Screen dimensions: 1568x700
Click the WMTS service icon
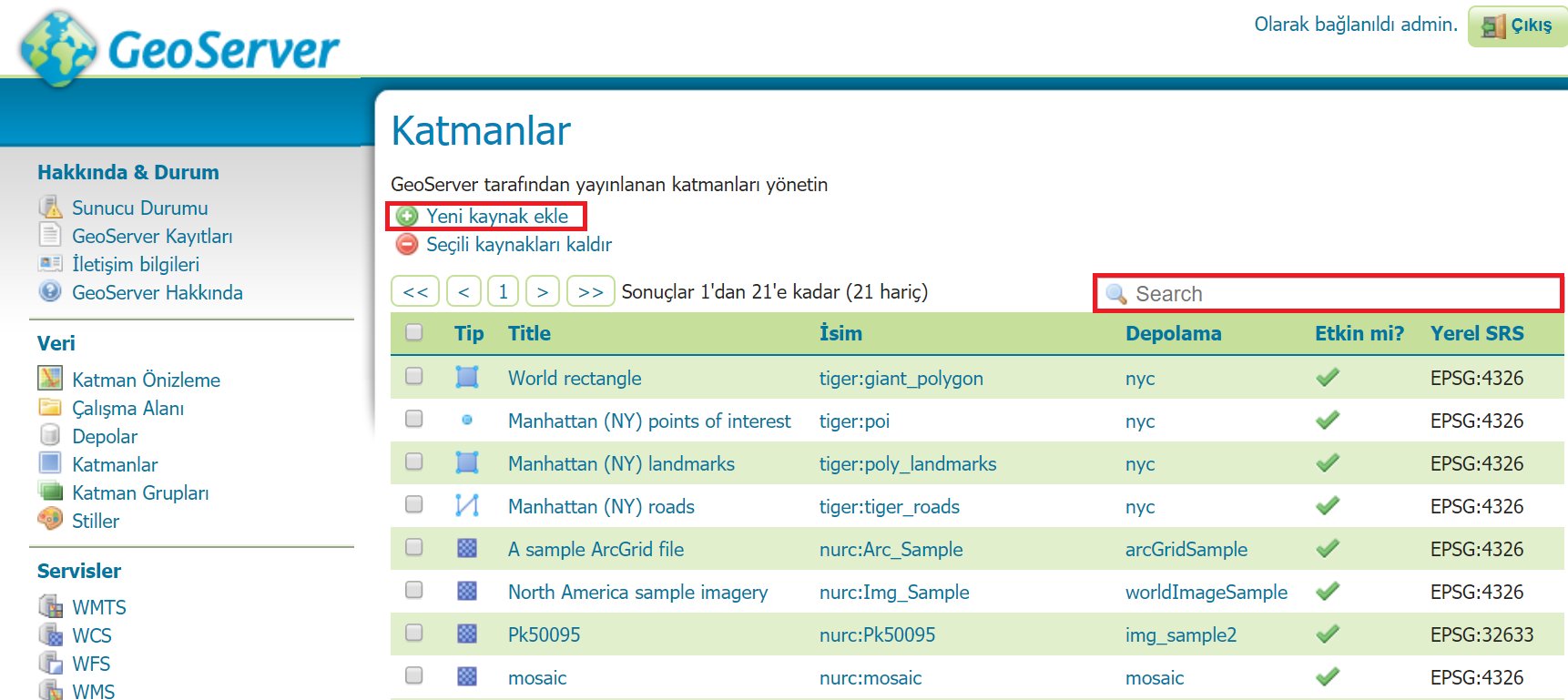pyautogui.click(x=50, y=605)
